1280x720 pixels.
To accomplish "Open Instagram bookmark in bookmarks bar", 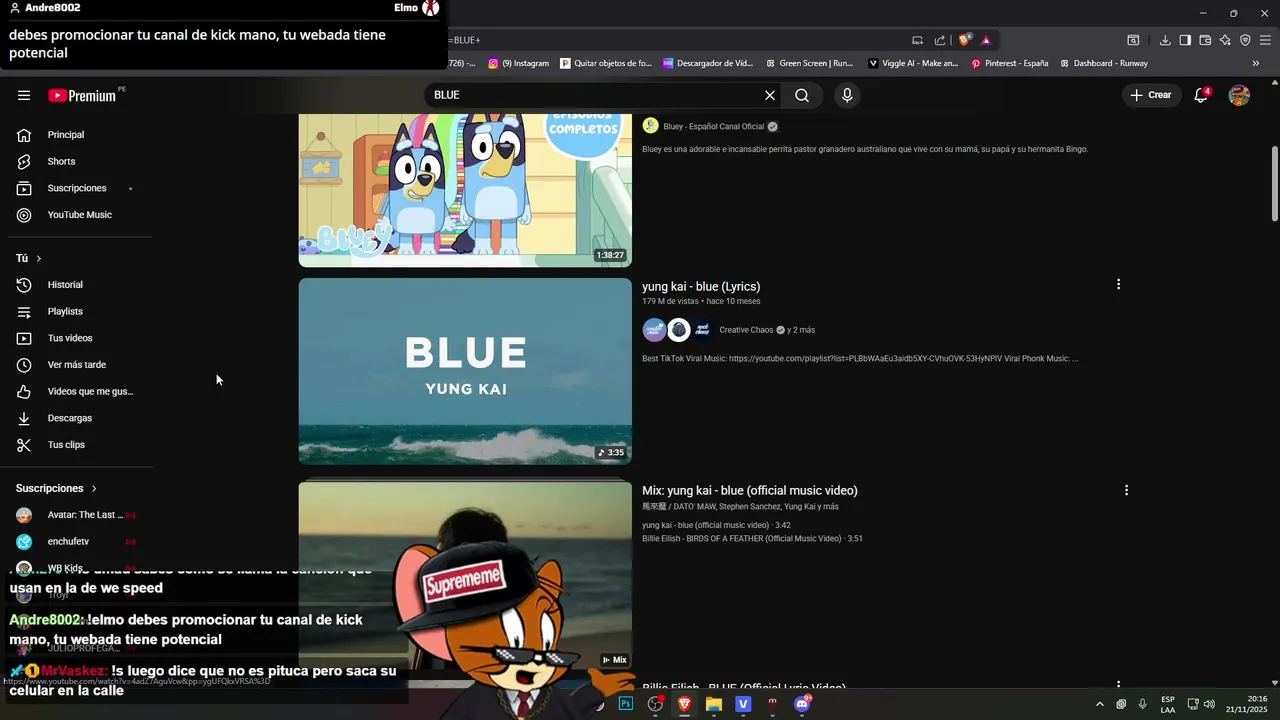I will click(519, 63).
